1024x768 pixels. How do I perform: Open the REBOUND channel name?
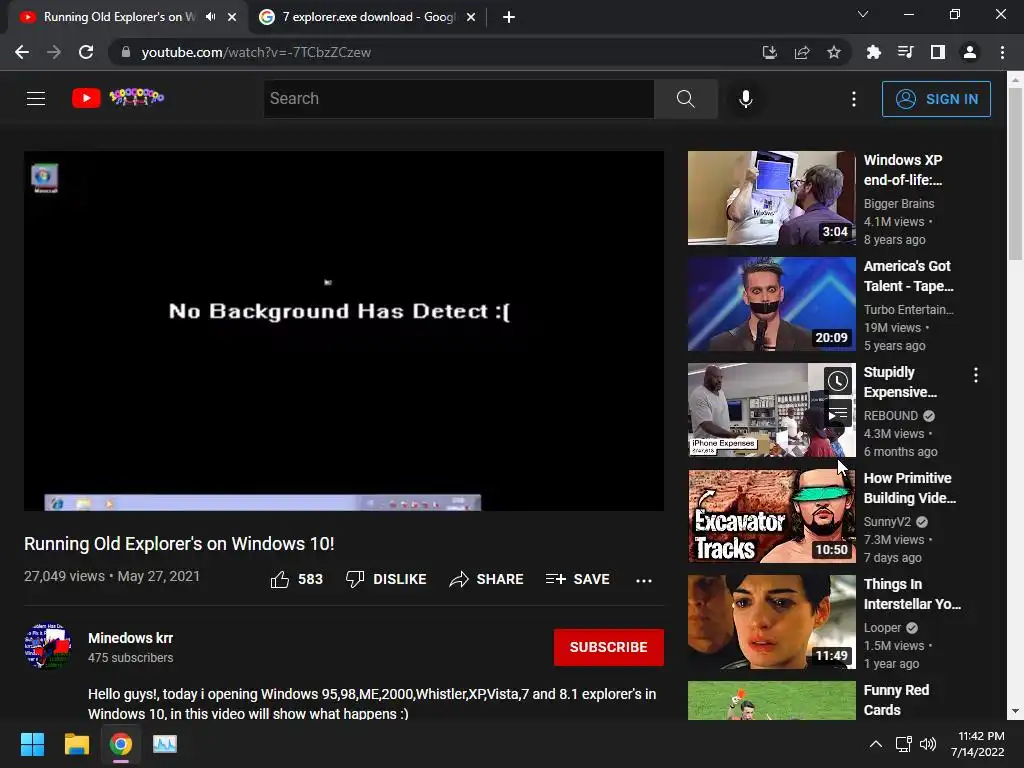click(x=891, y=416)
